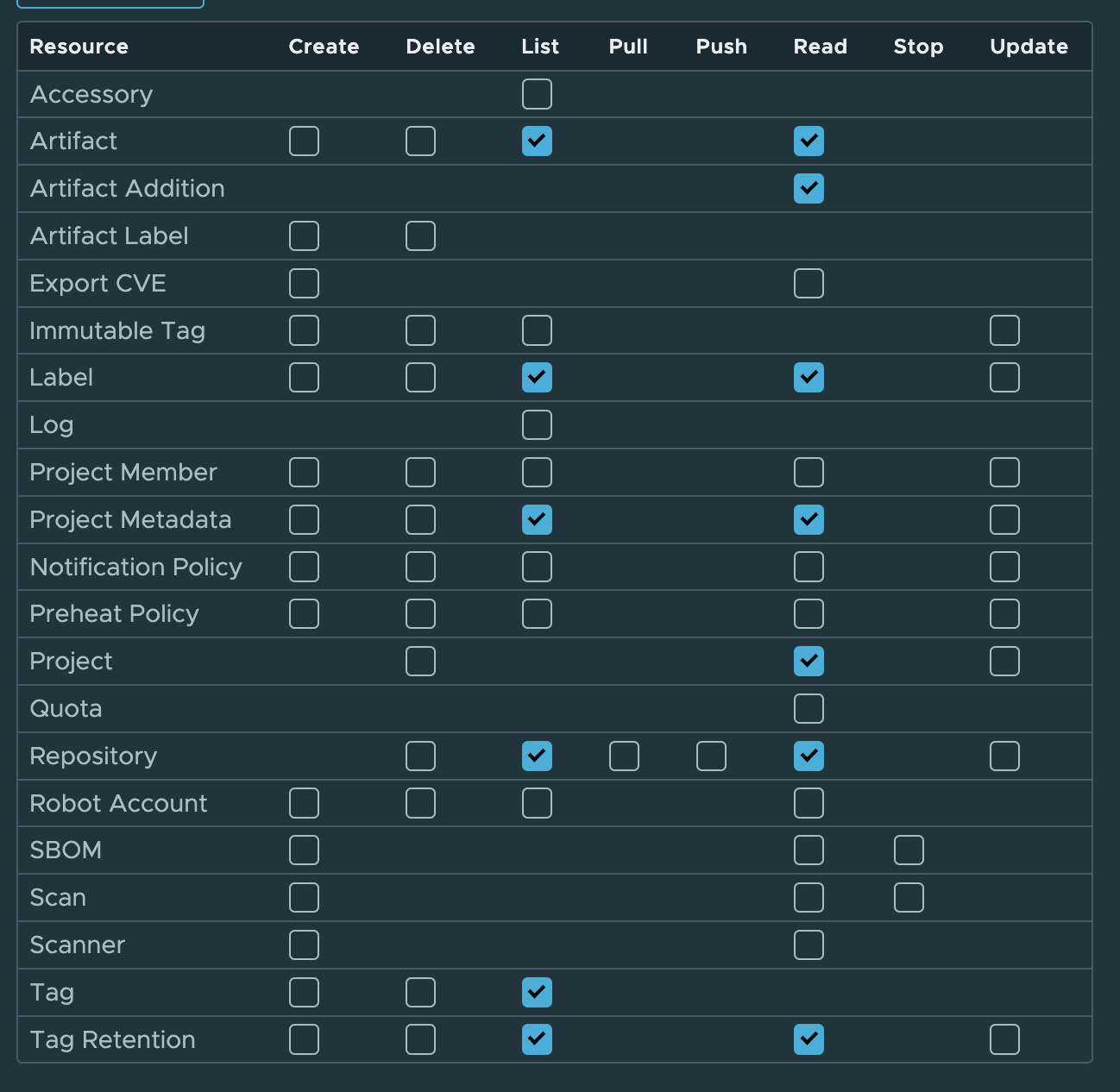The image size is (1120, 1092).
Task: Check the Tag Create permission
Action: 304,993
